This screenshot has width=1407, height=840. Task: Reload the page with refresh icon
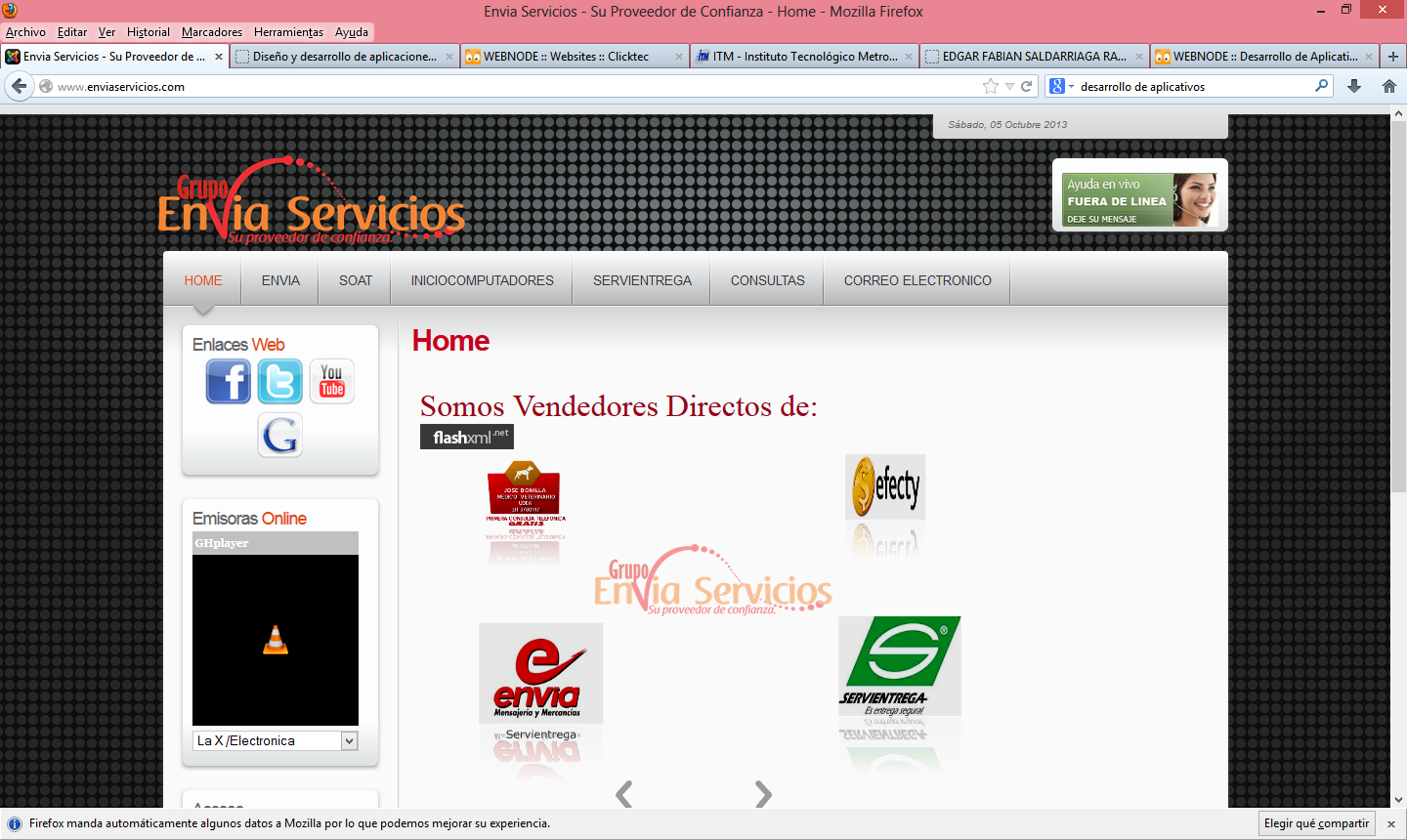pyautogui.click(x=1027, y=86)
